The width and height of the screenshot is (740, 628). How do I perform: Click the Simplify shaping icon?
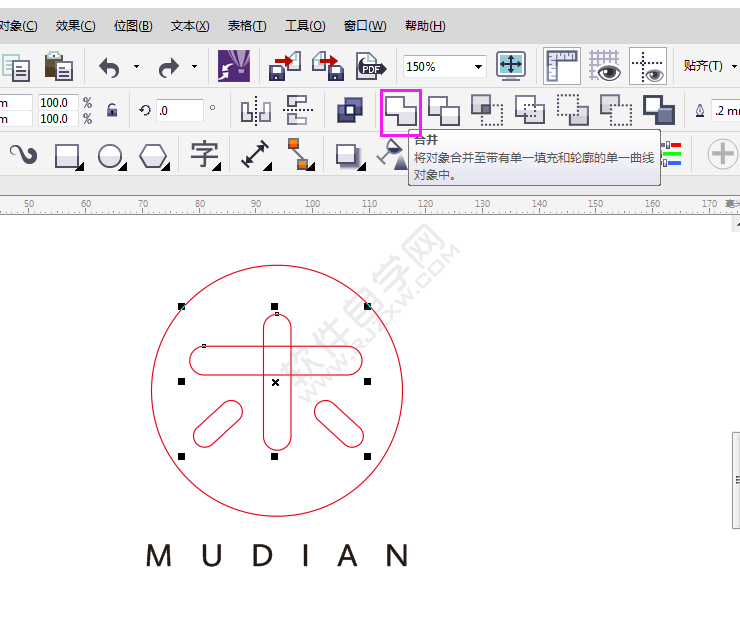(530, 110)
